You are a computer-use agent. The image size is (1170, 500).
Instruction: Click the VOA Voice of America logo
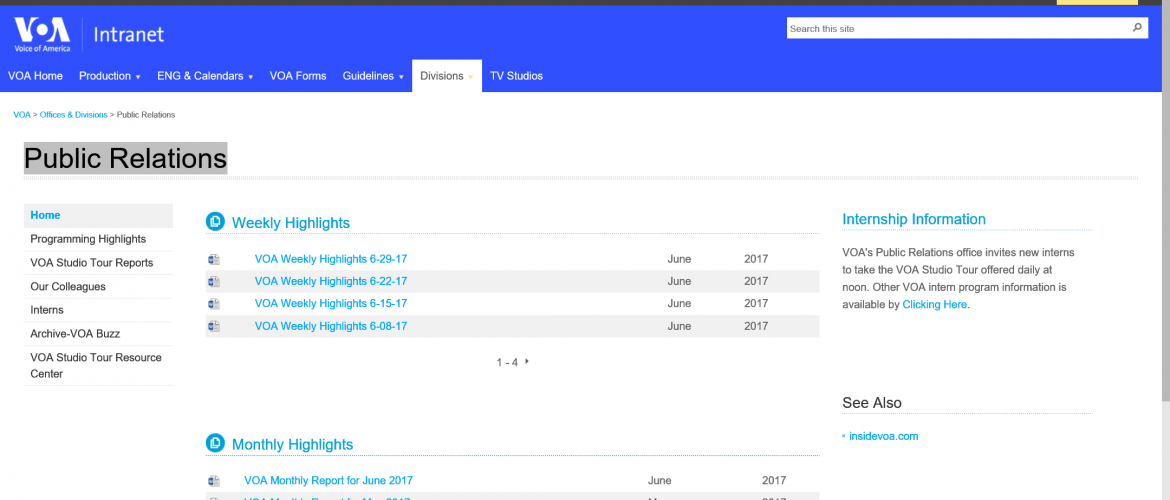pos(43,34)
